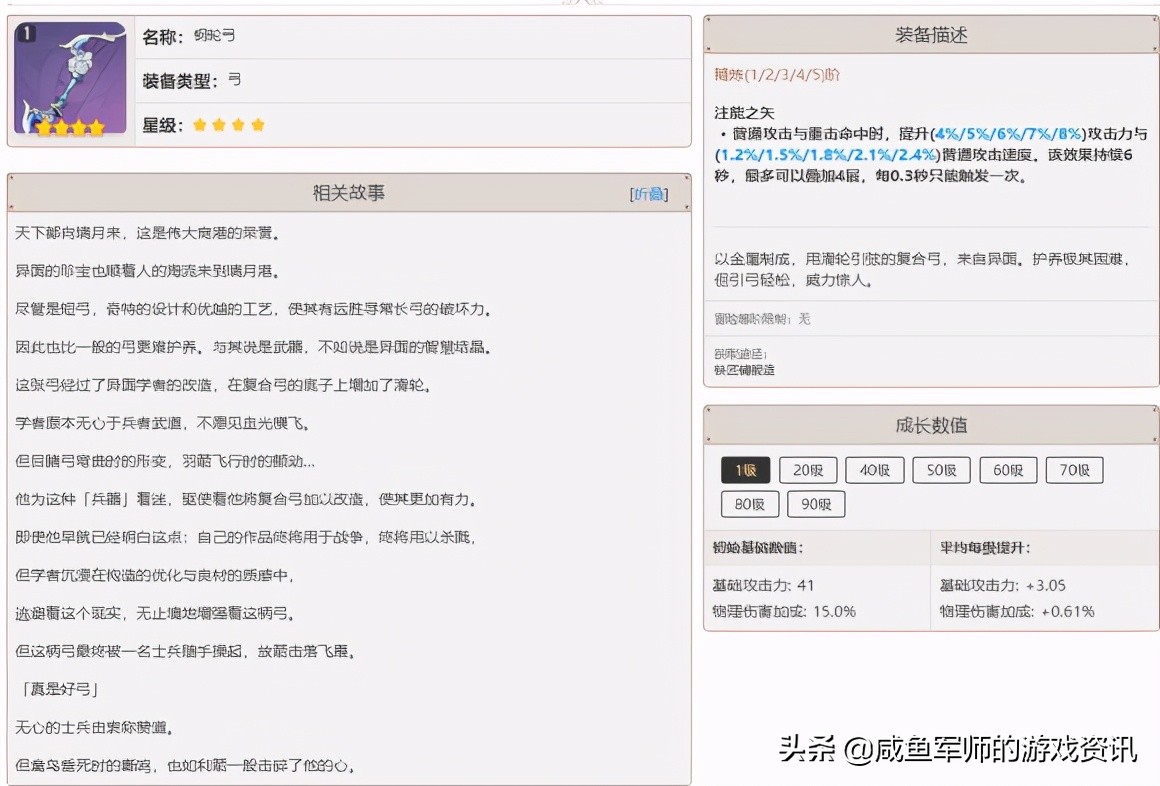Switch to the 60级 tab

[x=1007, y=469]
